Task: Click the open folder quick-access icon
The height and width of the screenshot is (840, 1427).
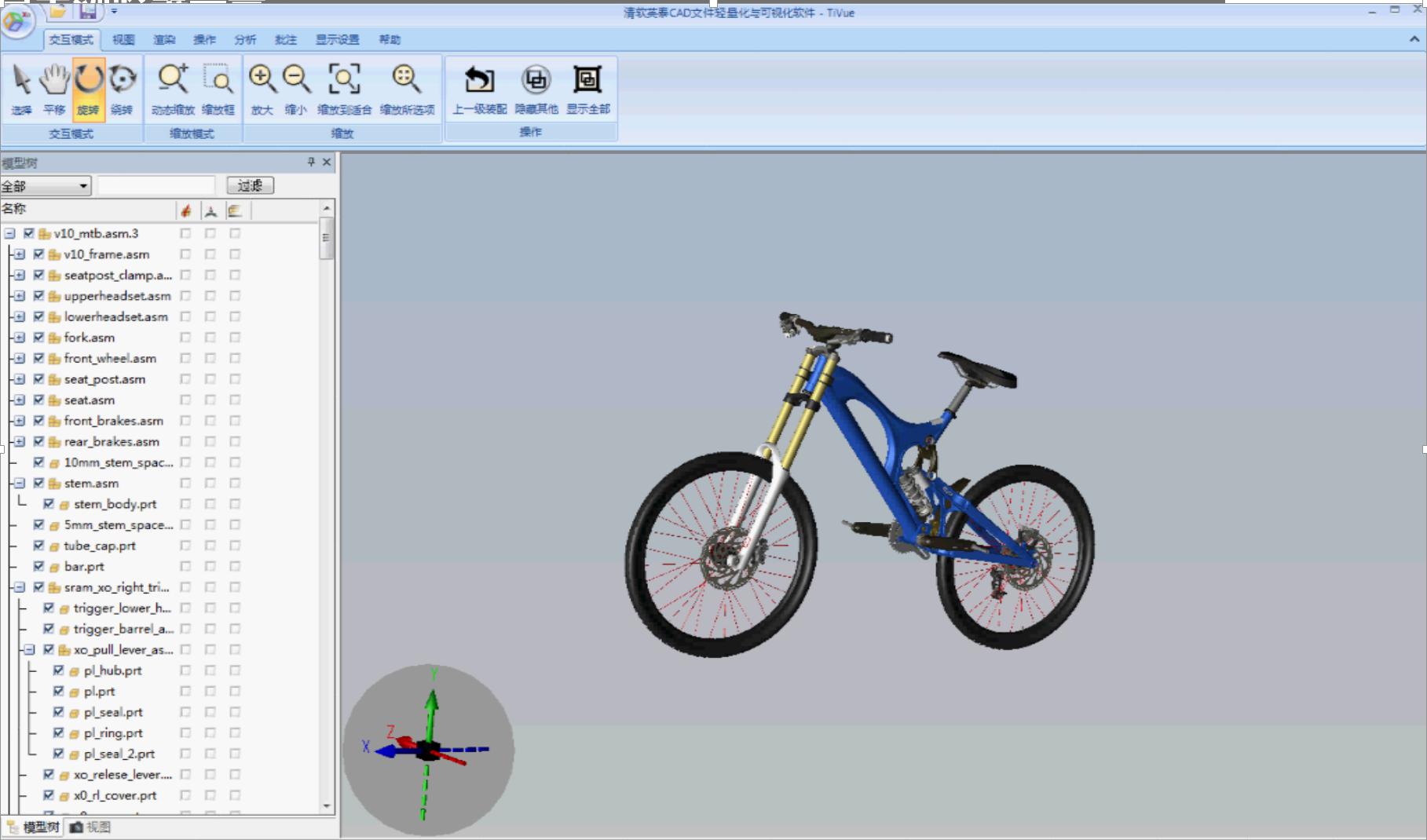Action: tap(57, 12)
